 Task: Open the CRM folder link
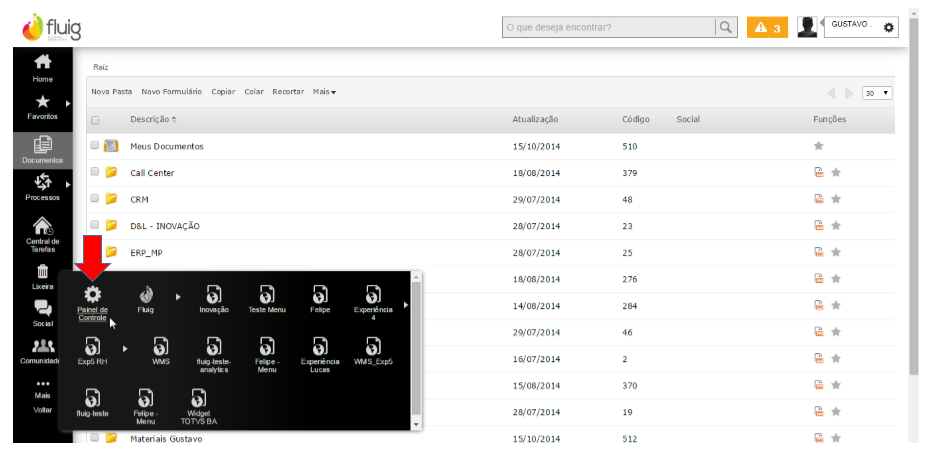(139, 200)
